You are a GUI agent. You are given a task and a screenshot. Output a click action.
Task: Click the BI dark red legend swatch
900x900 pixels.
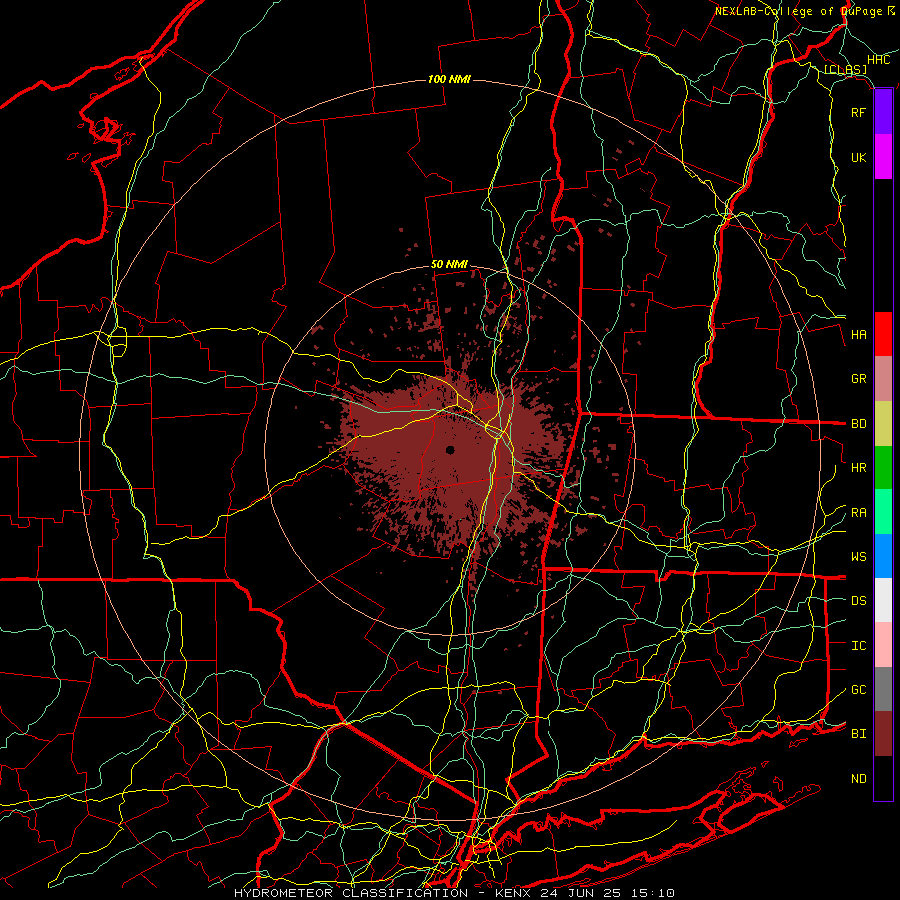(883, 734)
